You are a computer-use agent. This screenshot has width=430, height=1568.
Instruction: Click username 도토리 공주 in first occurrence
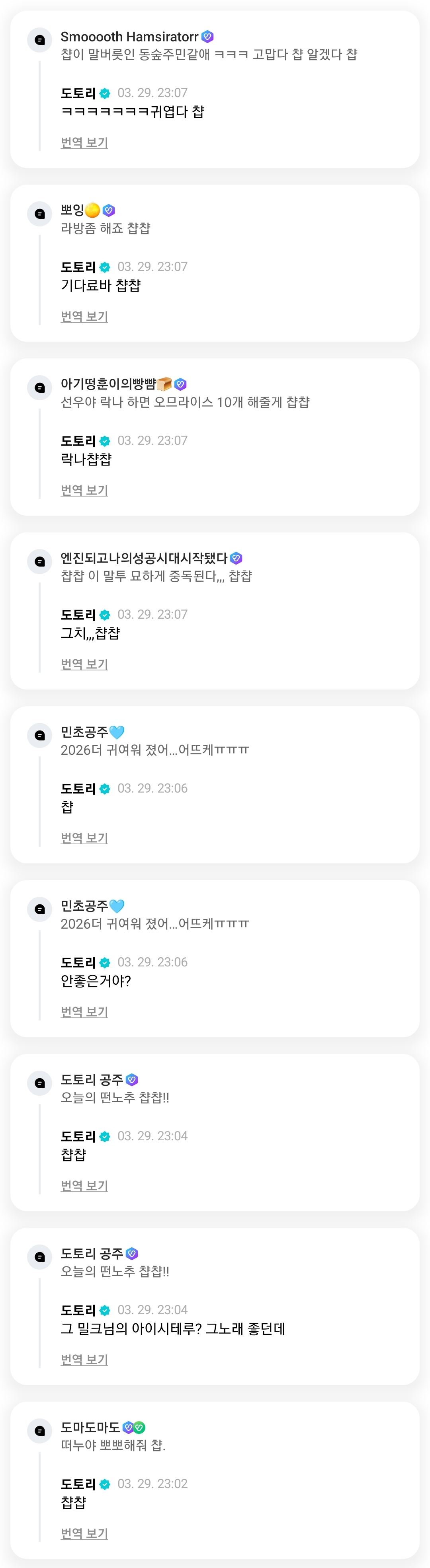click(x=92, y=1079)
